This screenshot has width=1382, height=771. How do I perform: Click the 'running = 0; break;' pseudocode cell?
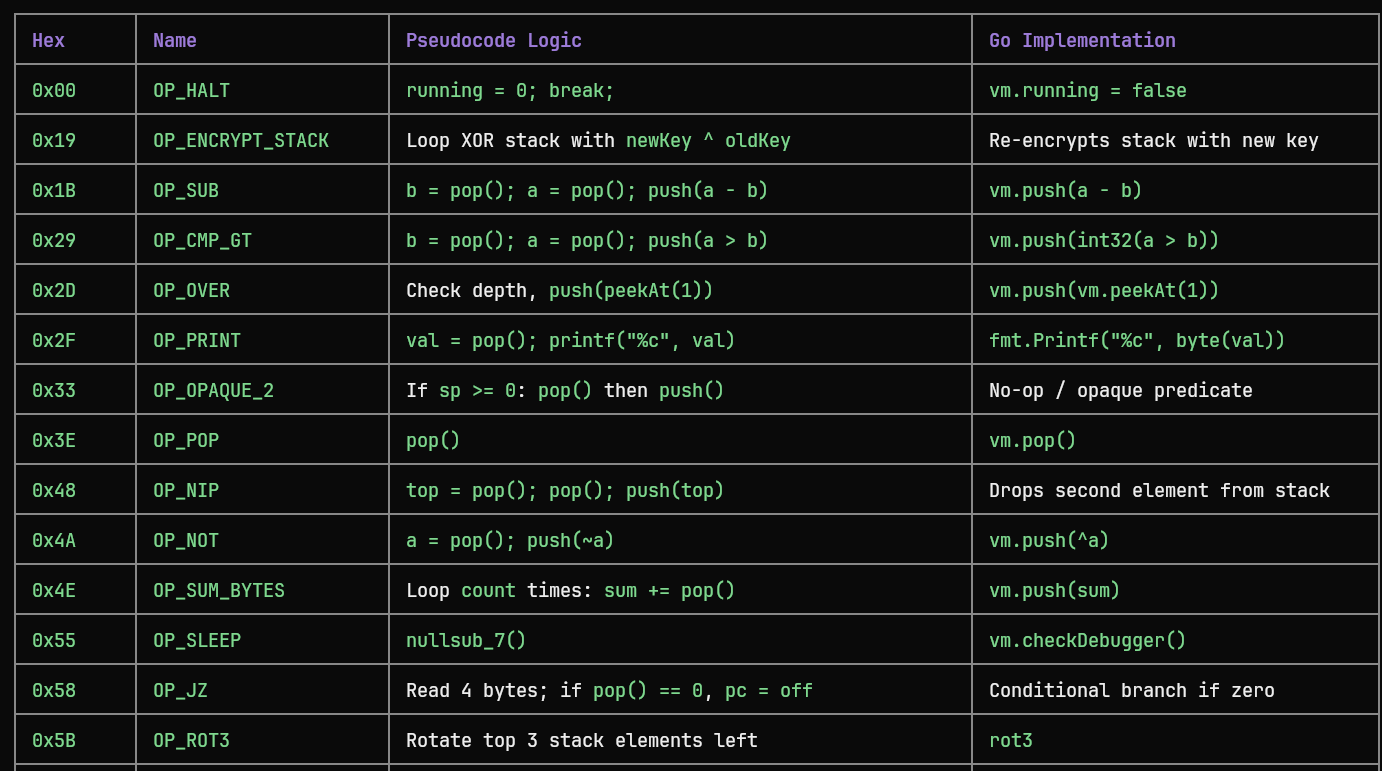(681, 90)
